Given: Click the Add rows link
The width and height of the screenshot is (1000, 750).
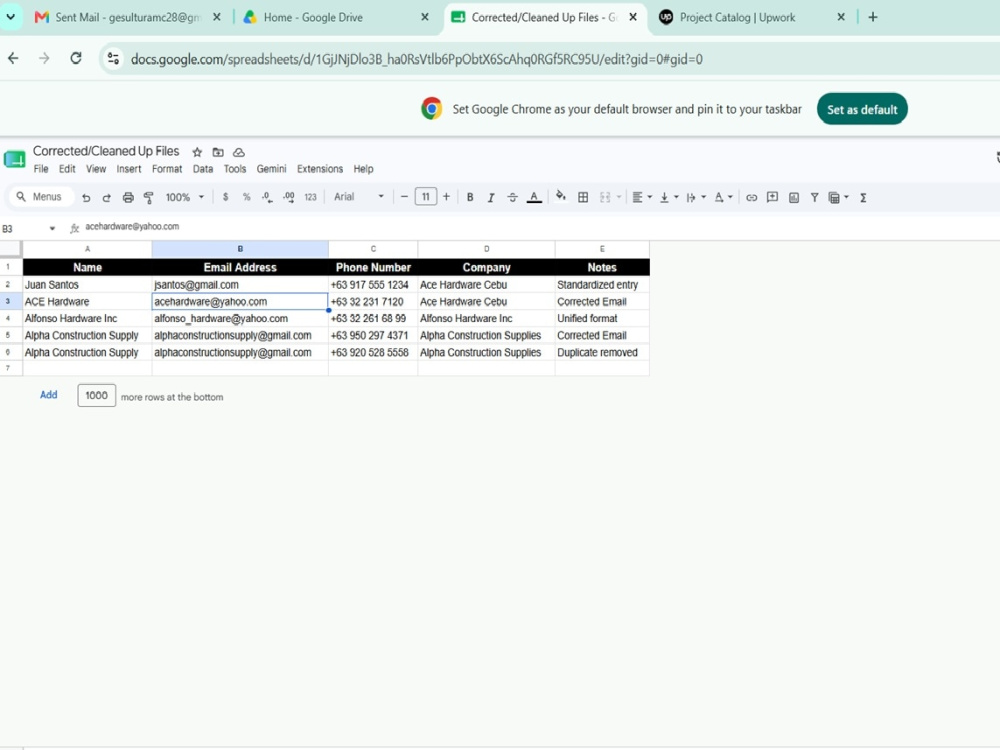Looking at the screenshot, I should tap(48, 395).
